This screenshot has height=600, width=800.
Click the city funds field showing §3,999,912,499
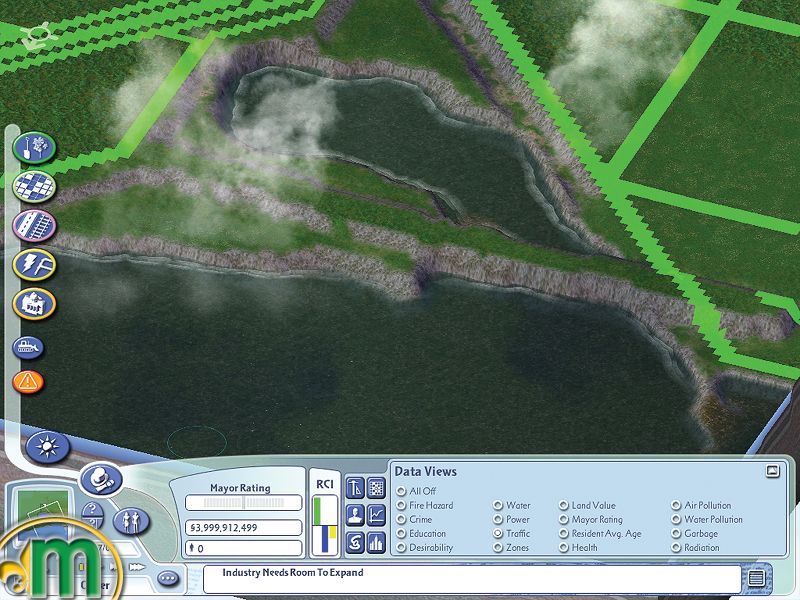243,528
